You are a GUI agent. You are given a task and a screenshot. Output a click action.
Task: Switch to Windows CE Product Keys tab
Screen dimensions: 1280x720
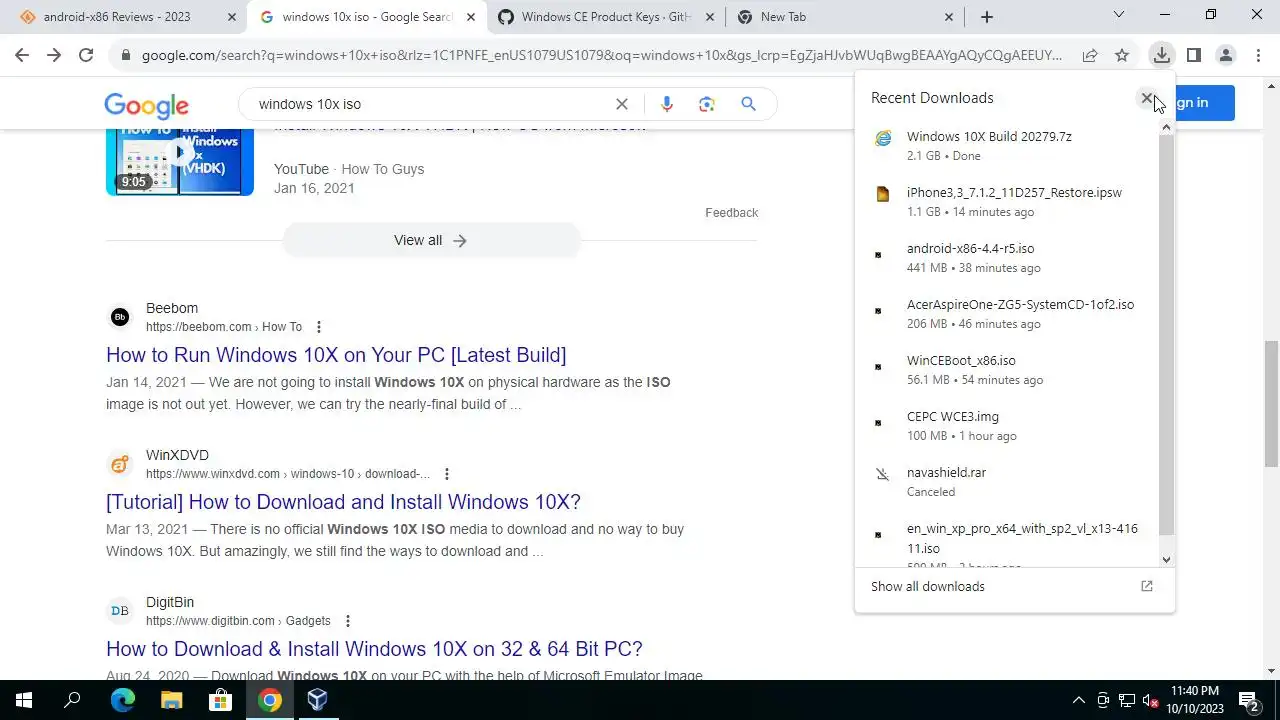click(x=604, y=17)
